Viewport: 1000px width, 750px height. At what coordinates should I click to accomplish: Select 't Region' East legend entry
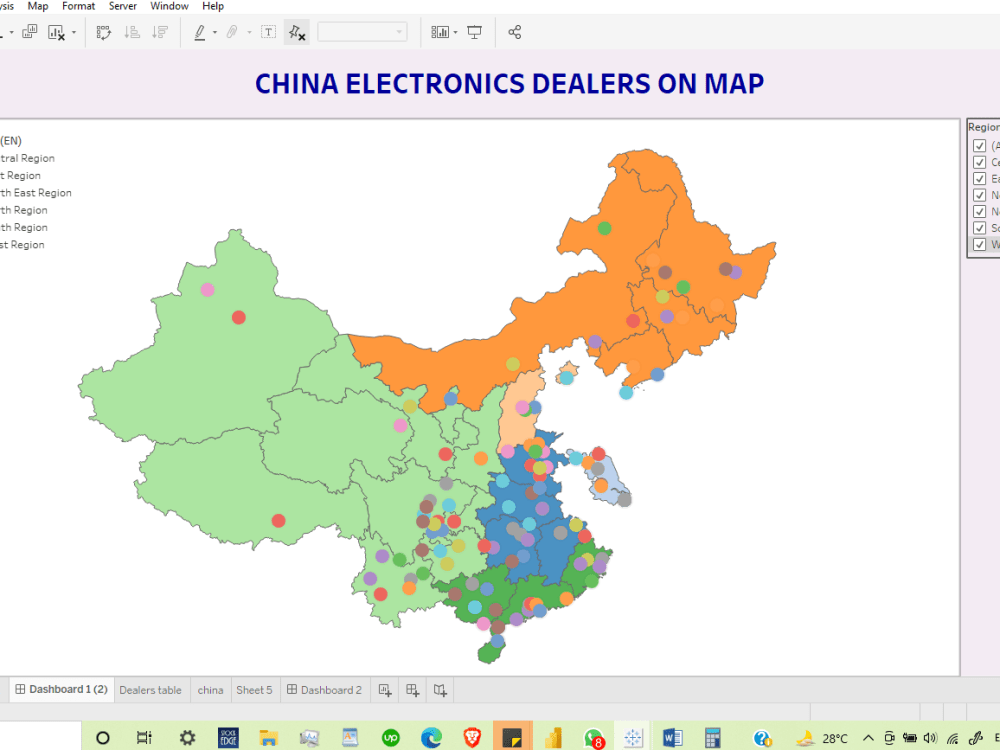coord(20,175)
